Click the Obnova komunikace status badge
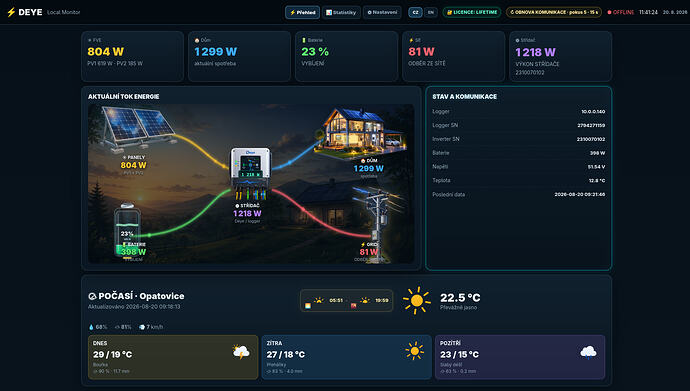The height and width of the screenshot is (391, 690). point(554,12)
